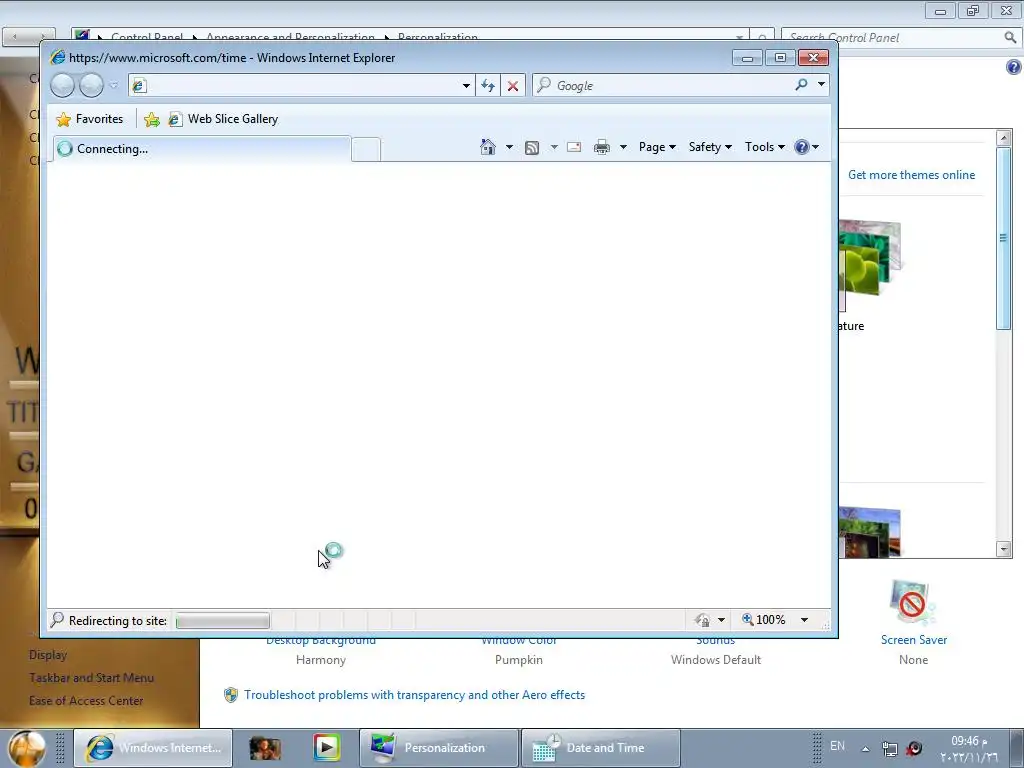
Task: Open Display link in Personalization sidebar
Action: click(x=48, y=654)
